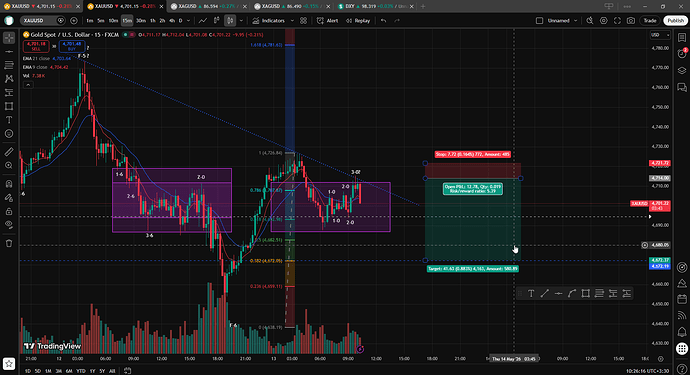This screenshot has height=375, width=690.
Task: Select the All date range
Action: pos(112,371)
